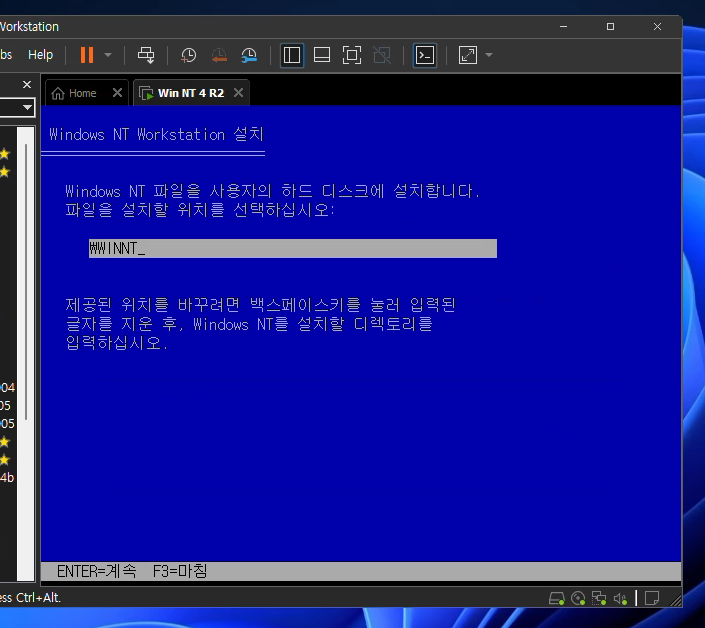Close the library side panel
705x628 pixels.
pyautogui.click(x=27, y=85)
